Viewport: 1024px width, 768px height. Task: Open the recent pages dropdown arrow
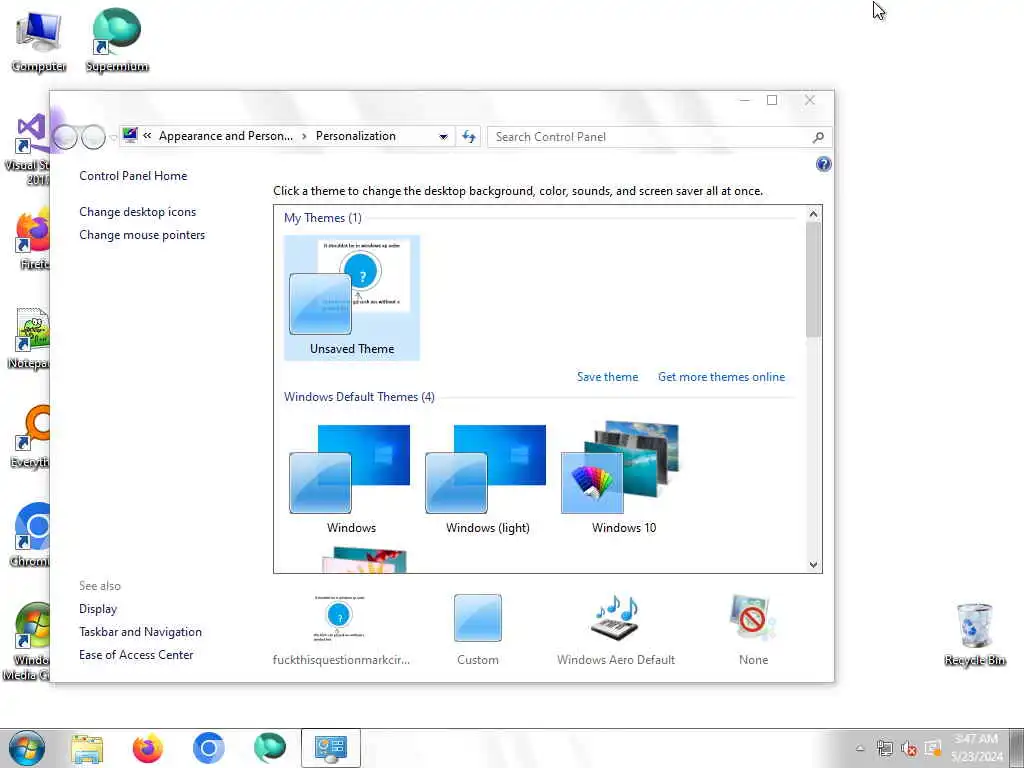tap(113, 137)
